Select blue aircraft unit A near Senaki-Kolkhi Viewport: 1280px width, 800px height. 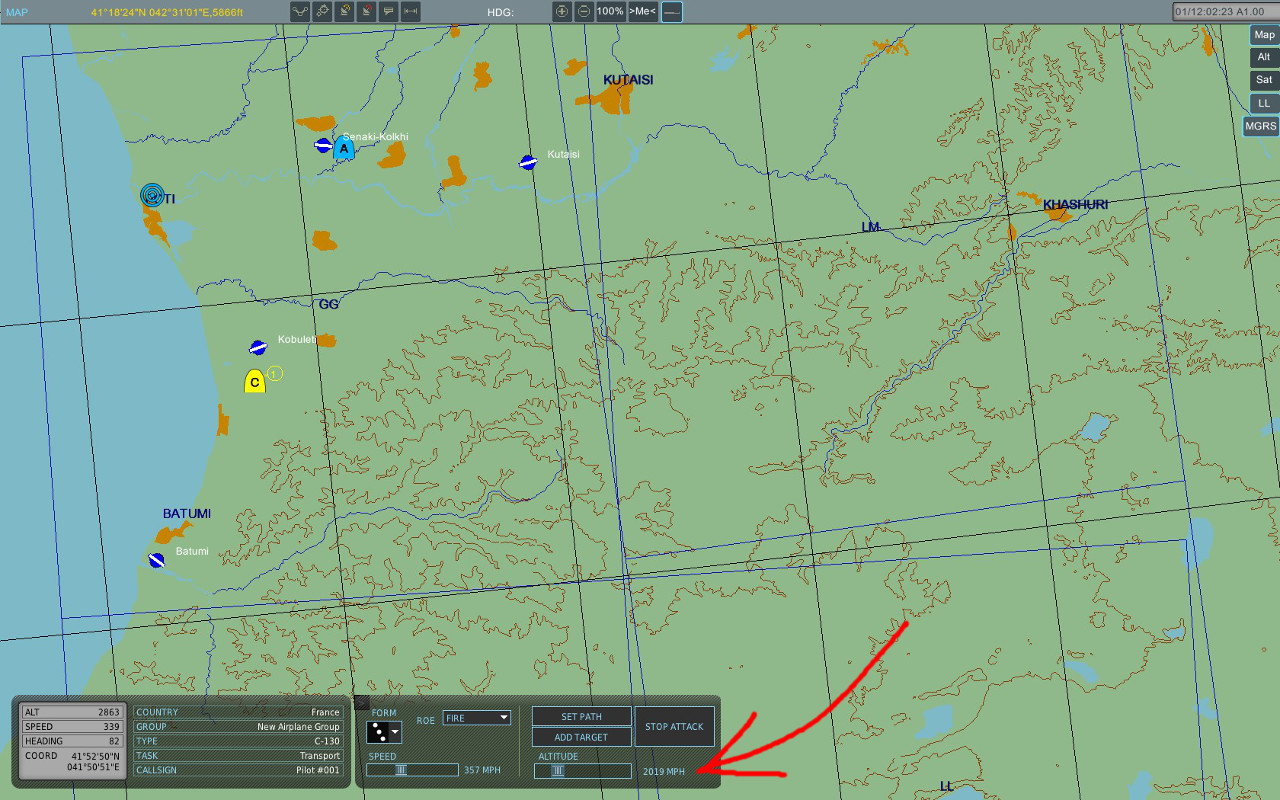(x=343, y=150)
